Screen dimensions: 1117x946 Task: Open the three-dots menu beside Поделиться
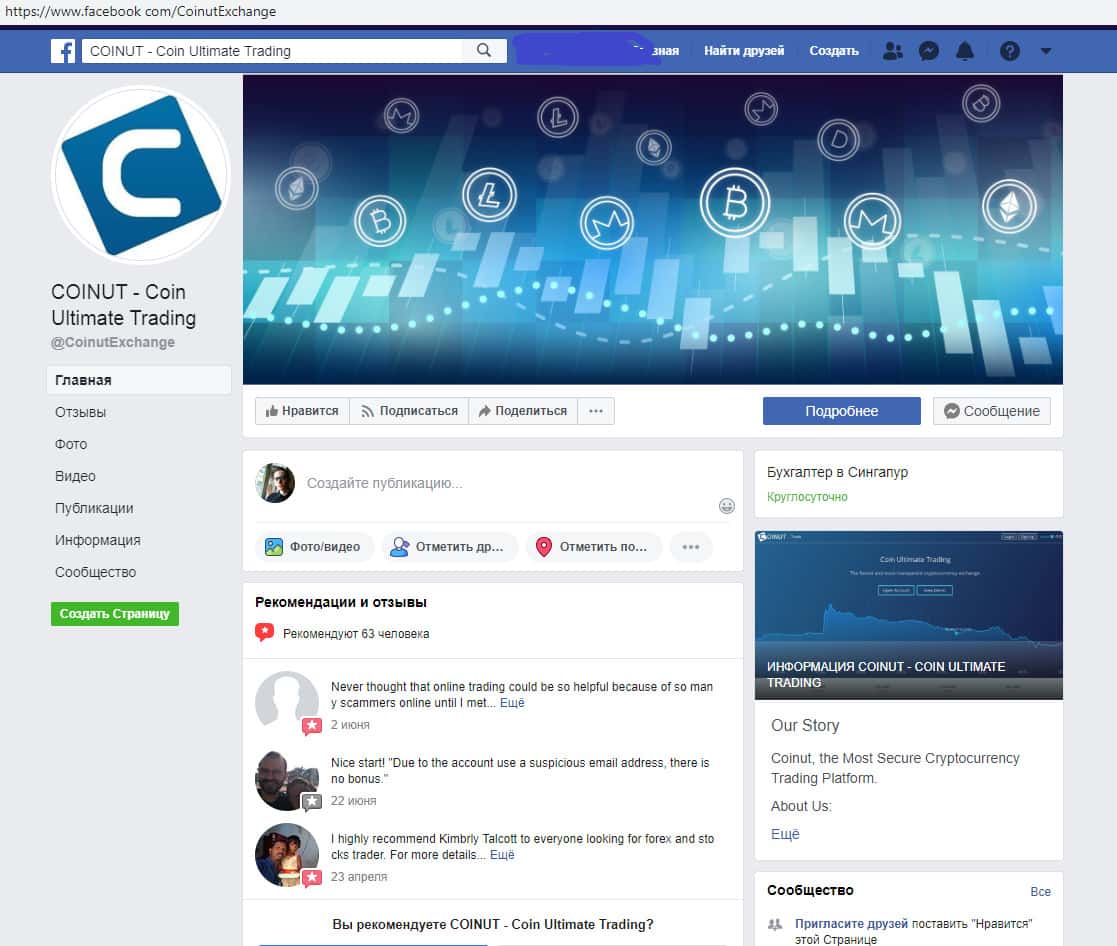point(596,411)
